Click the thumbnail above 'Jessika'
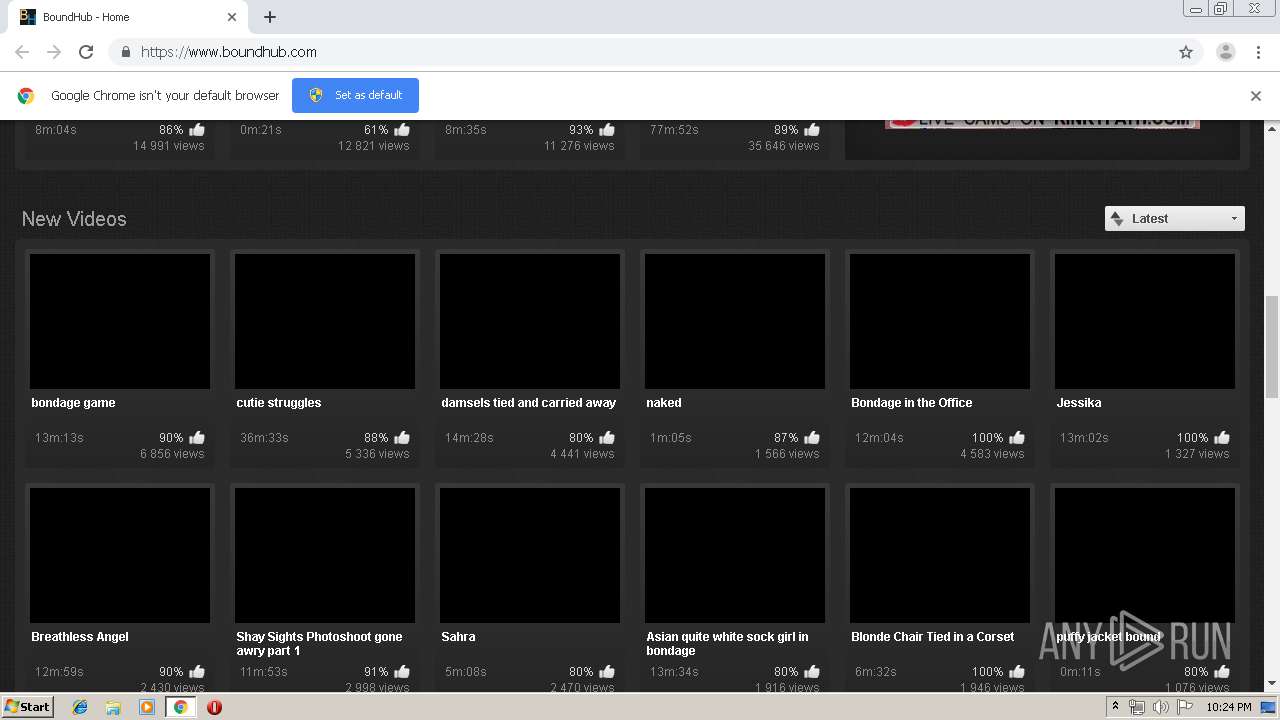This screenshot has width=1280, height=720. tap(1145, 321)
